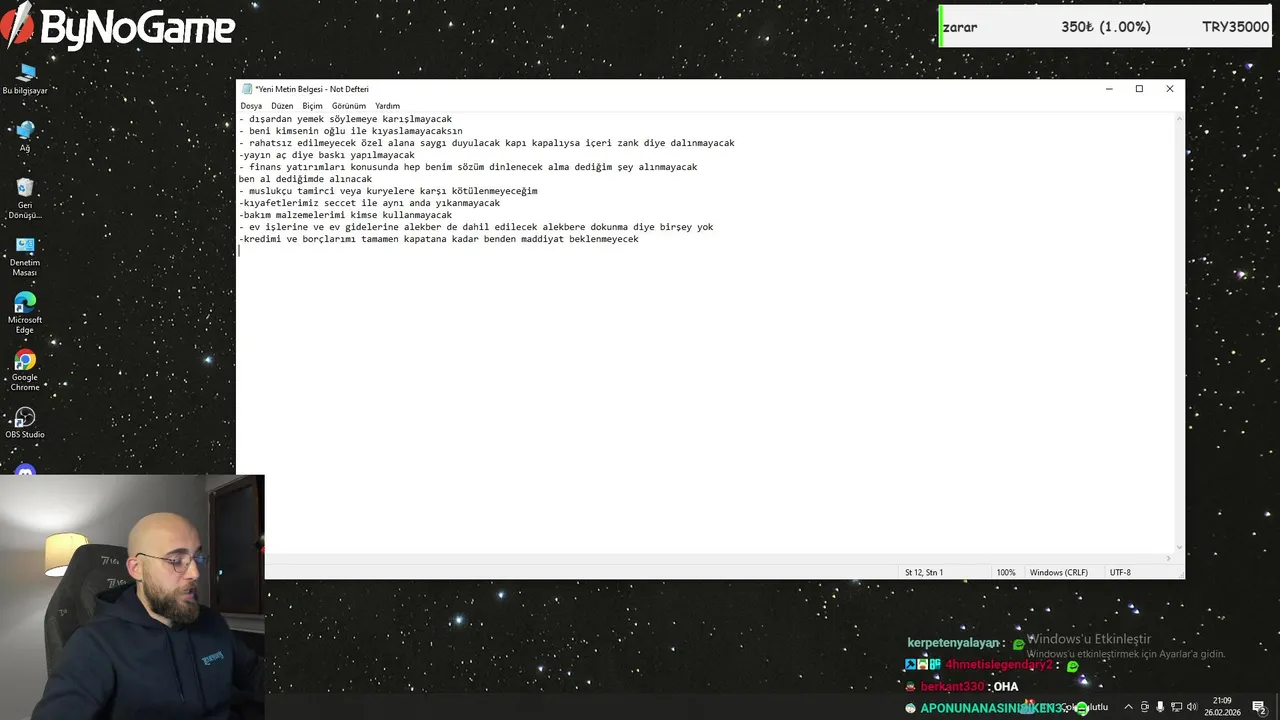Maximize the Notepad window
This screenshot has width=1280, height=720.
[1139, 89]
